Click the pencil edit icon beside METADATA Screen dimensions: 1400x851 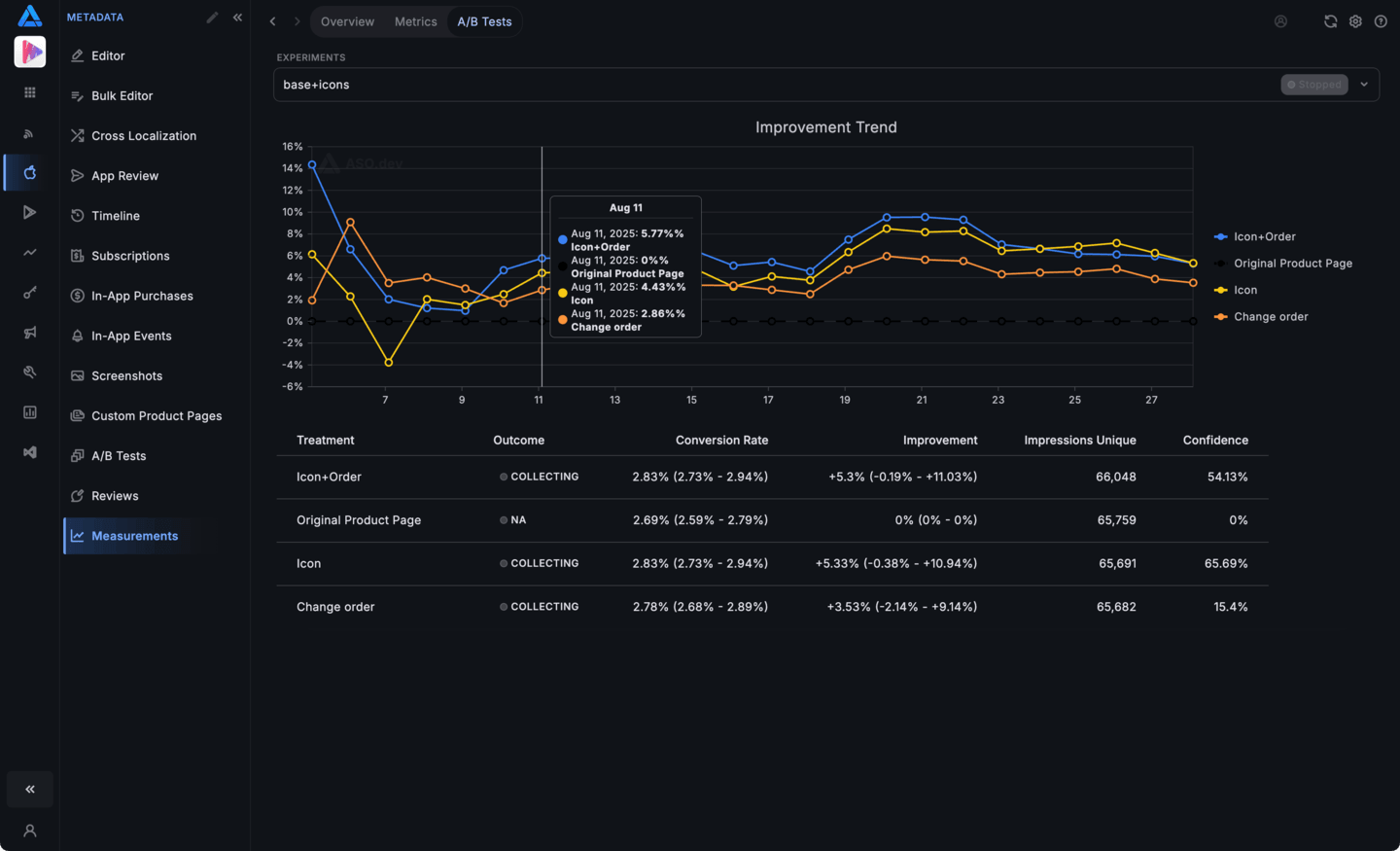[212, 18]
